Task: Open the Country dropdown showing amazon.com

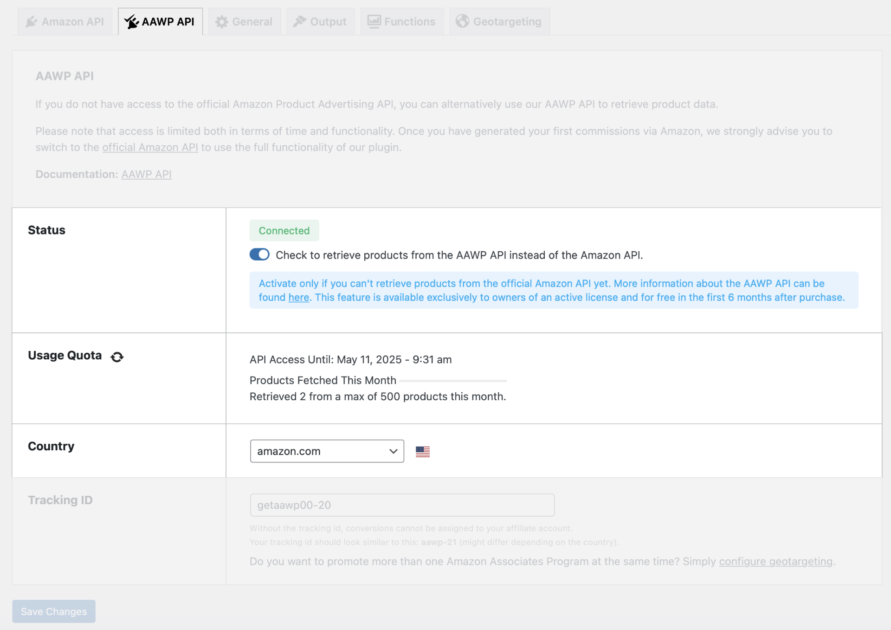Action: (x=326, y=451)
